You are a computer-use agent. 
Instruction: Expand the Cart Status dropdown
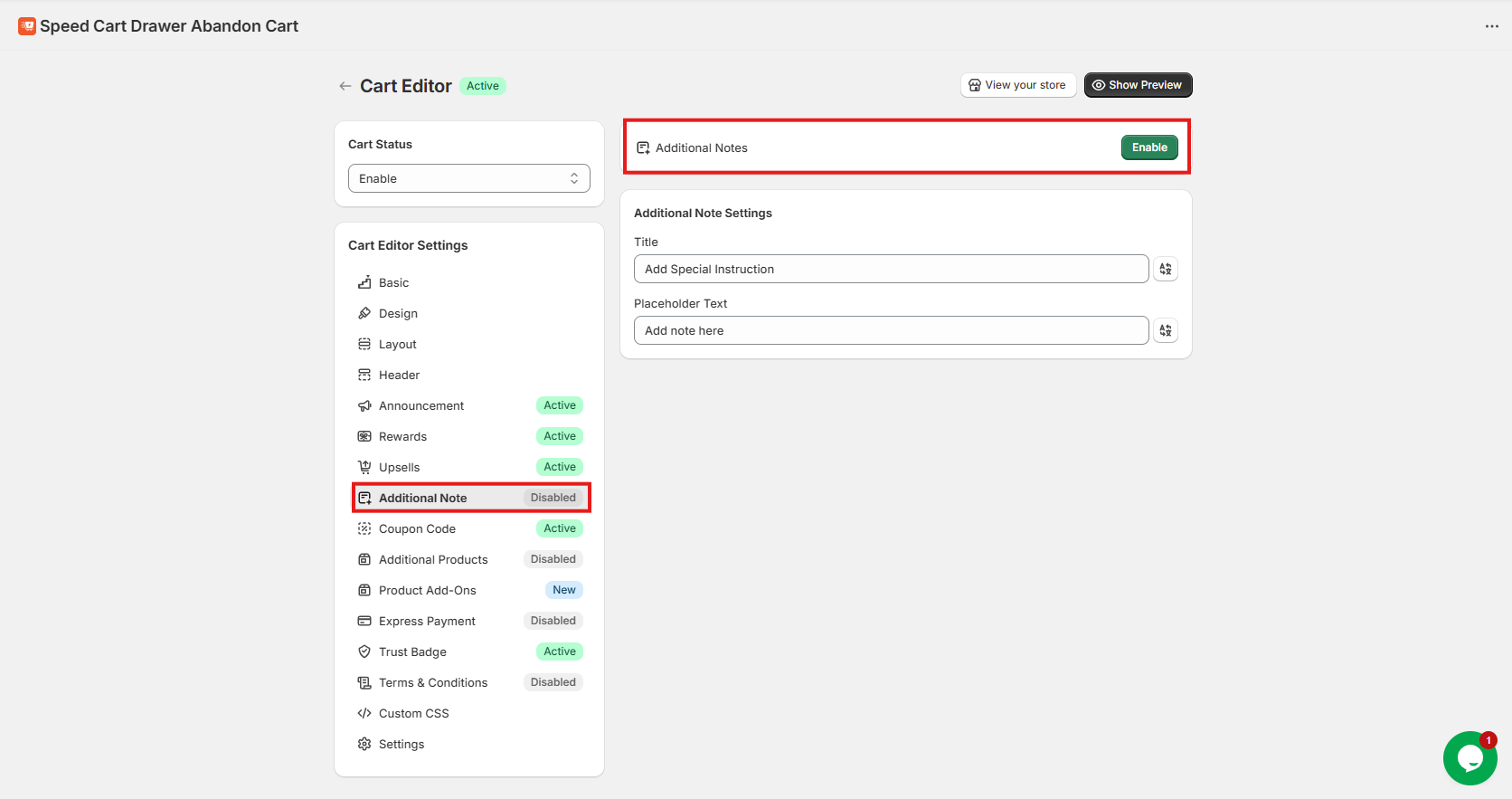[x=468, y=178]
